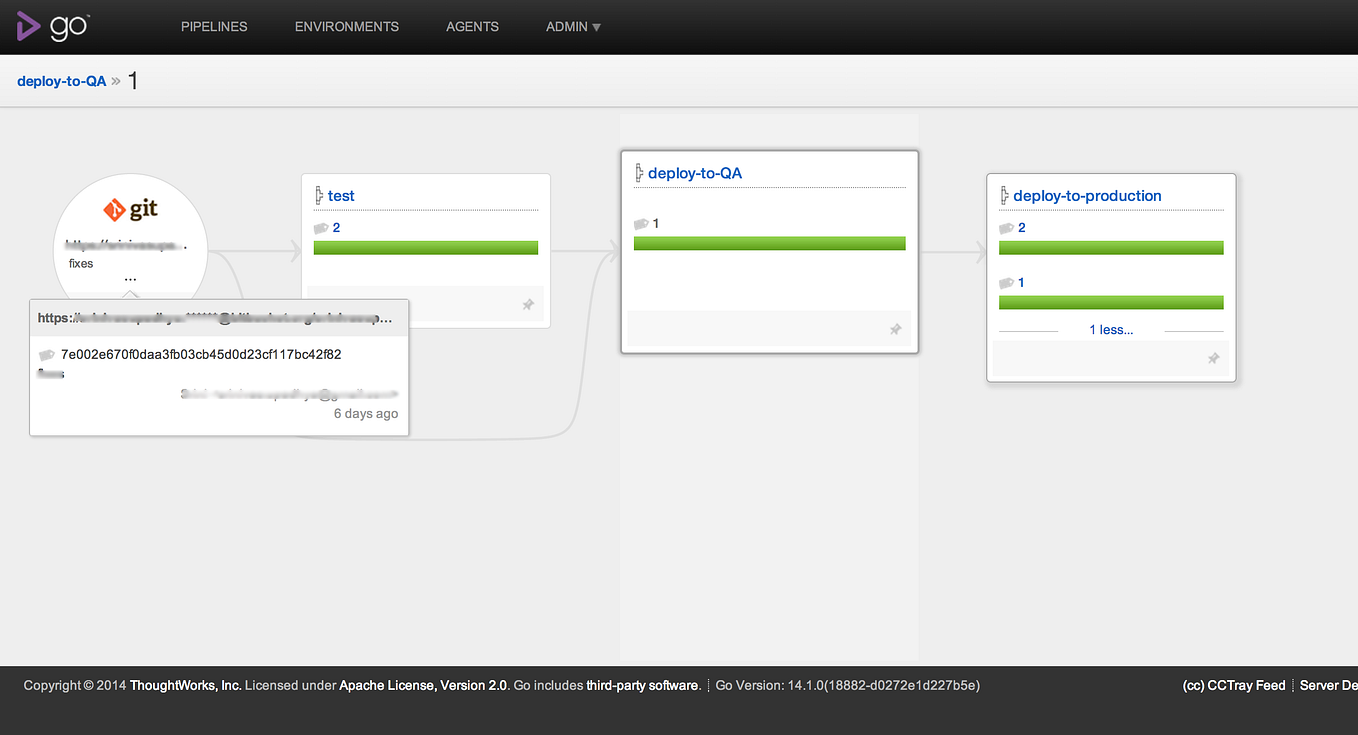
Task: Collapse instances via '1 less...' link
Action: pos(1111,330)
